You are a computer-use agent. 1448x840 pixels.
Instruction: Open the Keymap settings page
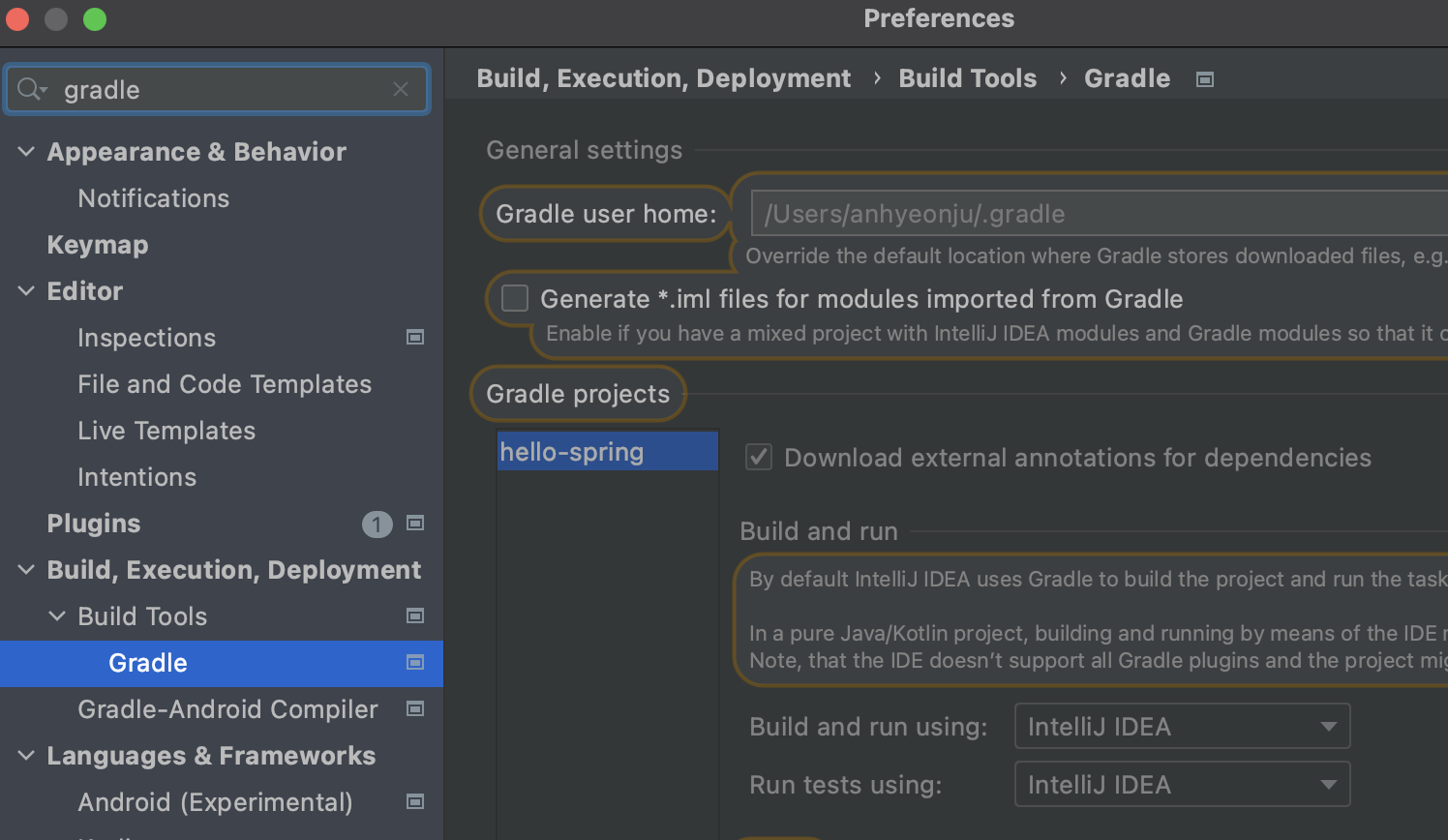pyautogui.click(x=98, y=245)
